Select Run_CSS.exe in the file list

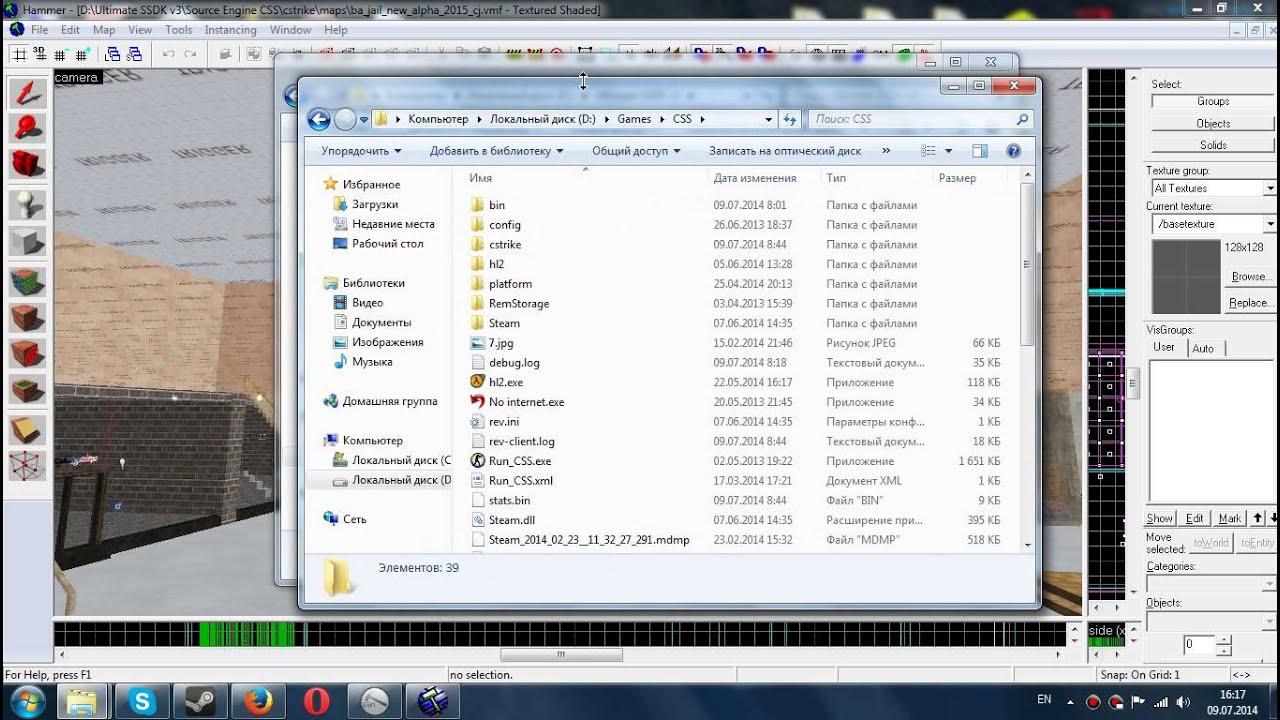519,461
